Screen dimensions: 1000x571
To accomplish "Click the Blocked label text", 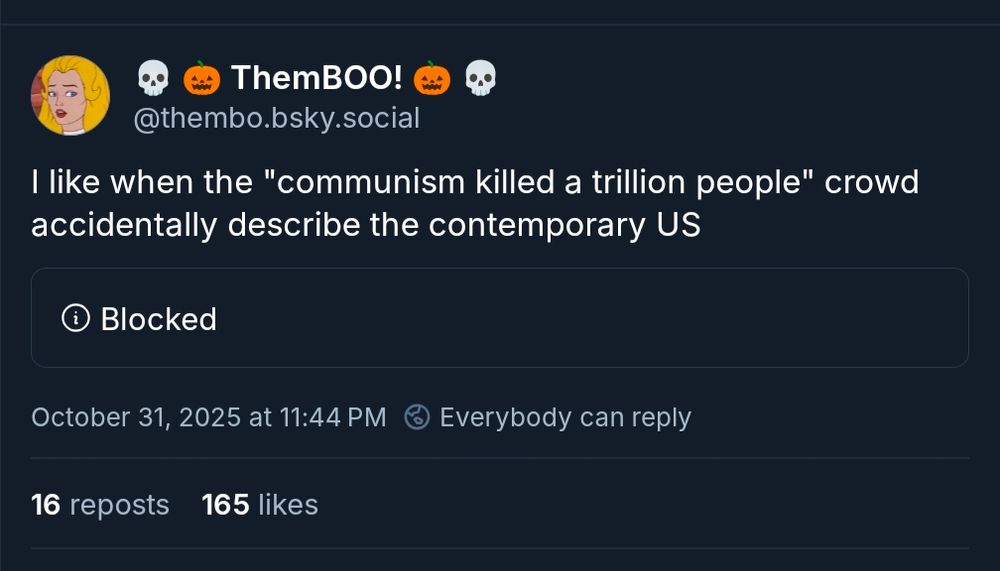I will [158, 319].
